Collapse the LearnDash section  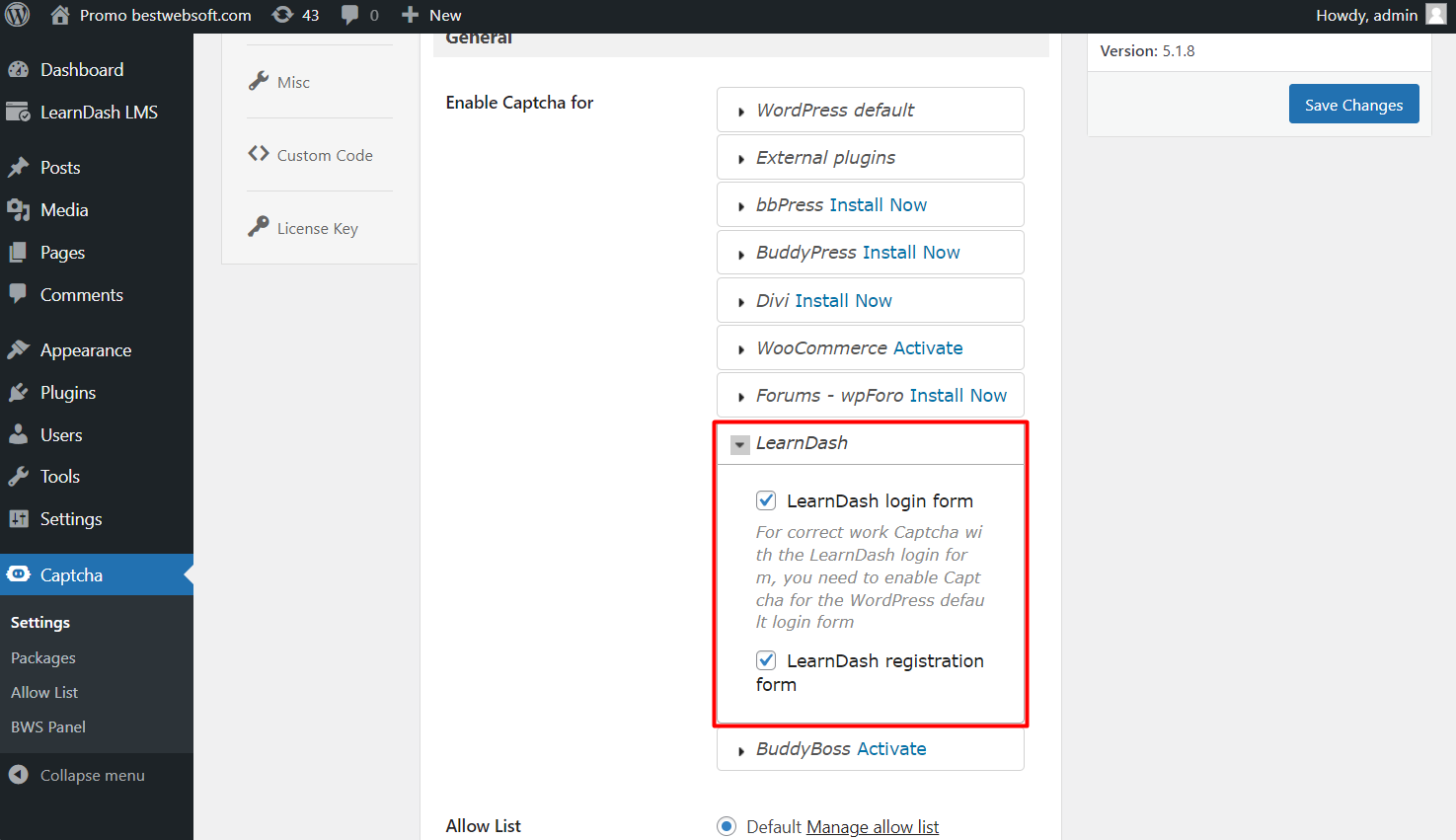click(740, 444)
